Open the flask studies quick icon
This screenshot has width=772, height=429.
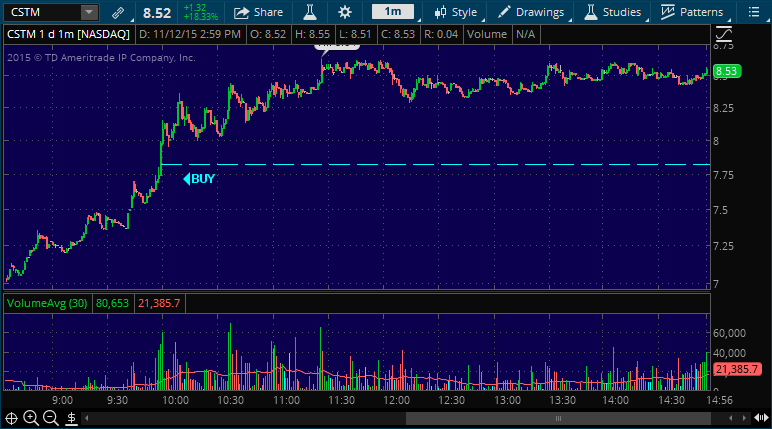[310, 12]
